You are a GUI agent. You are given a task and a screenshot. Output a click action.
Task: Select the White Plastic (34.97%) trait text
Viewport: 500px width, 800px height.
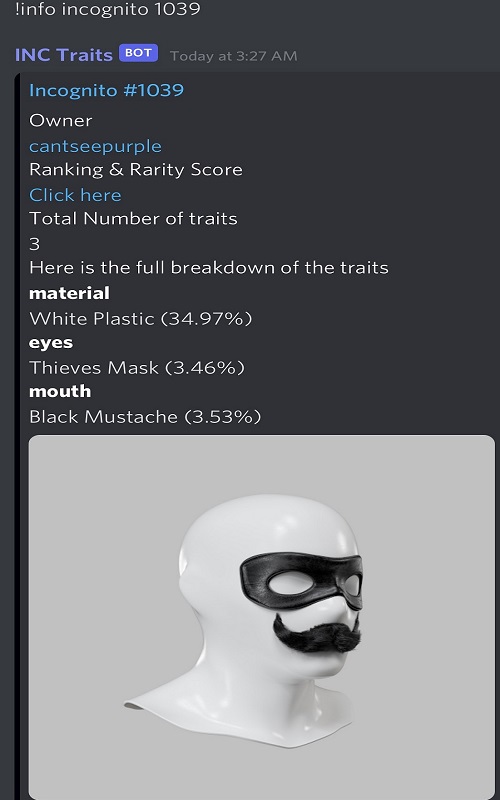click(x=140, y=319)
